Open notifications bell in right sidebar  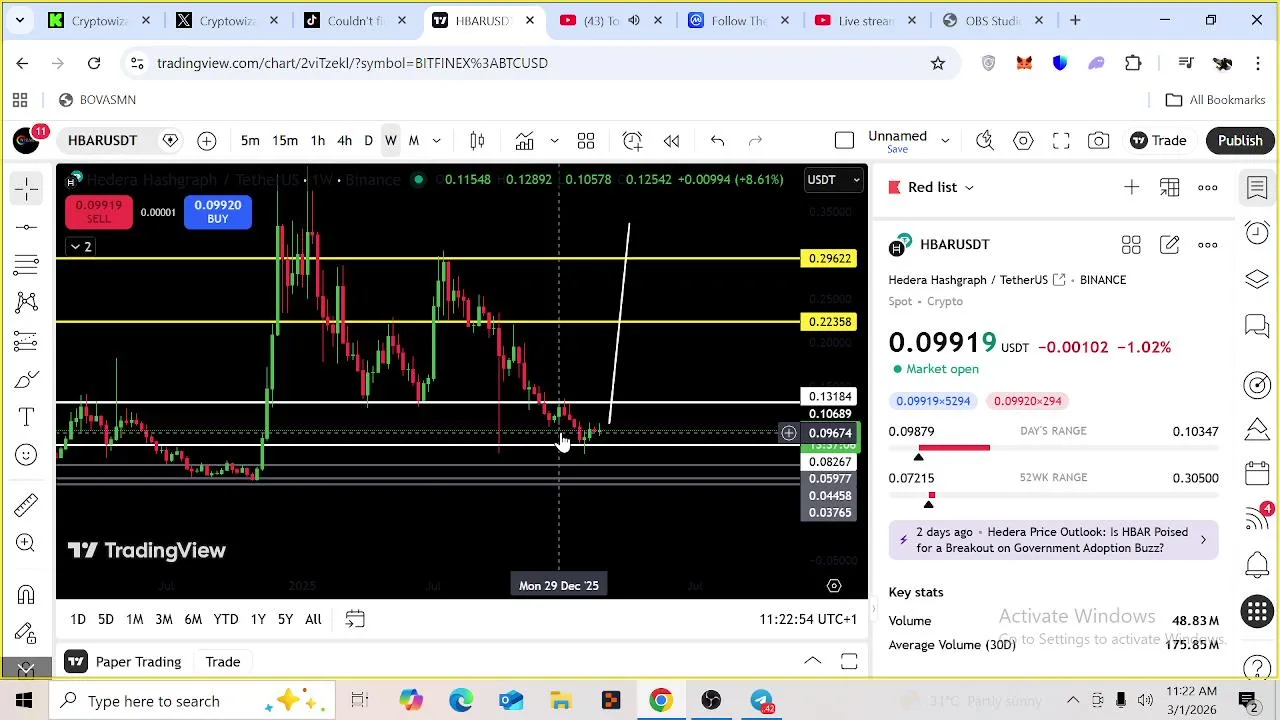click(x=1257, y=565)
